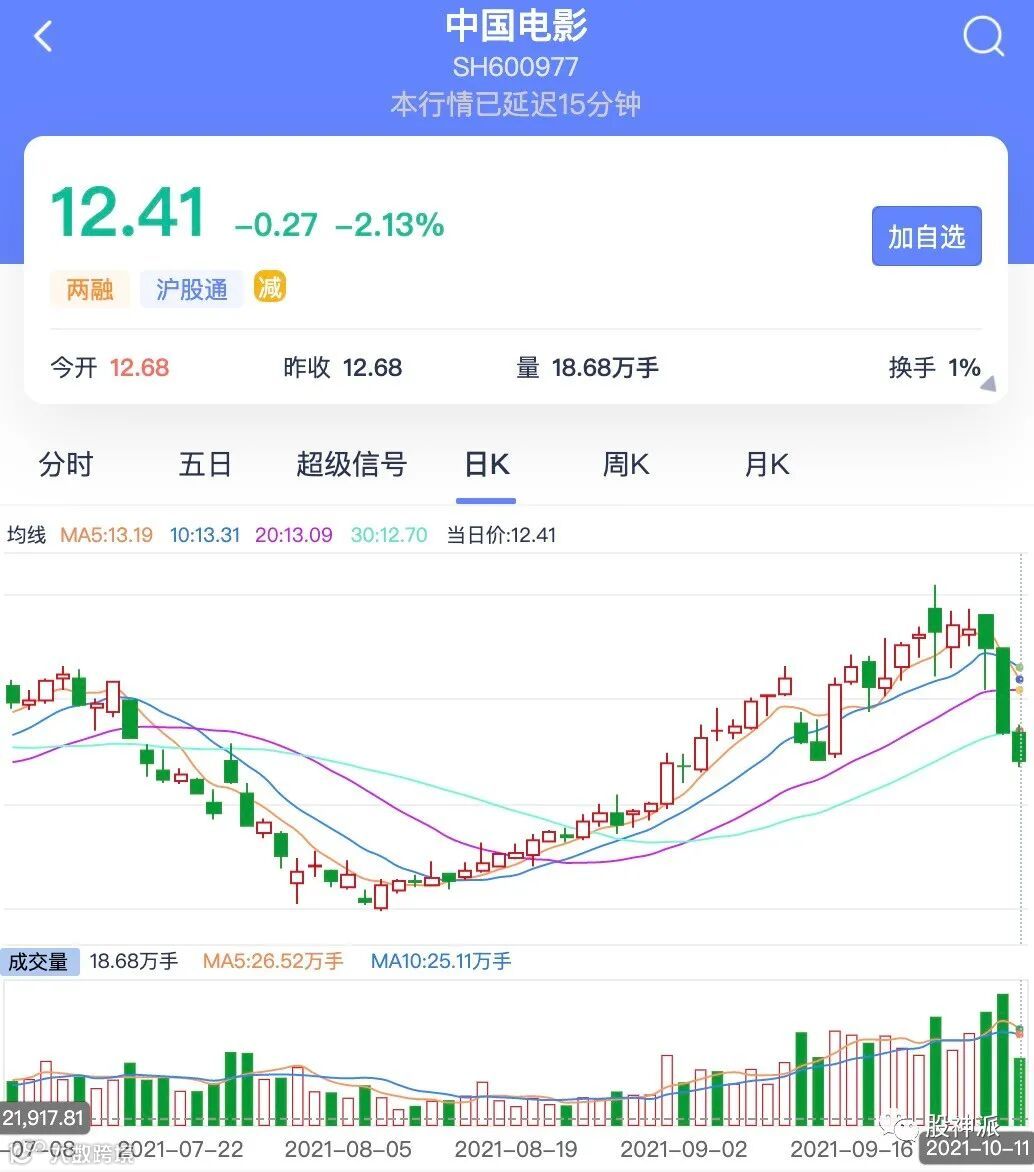Click the tallest green volume bar
This screenshot has height=1172, width=1034.
point(1003,1059)
